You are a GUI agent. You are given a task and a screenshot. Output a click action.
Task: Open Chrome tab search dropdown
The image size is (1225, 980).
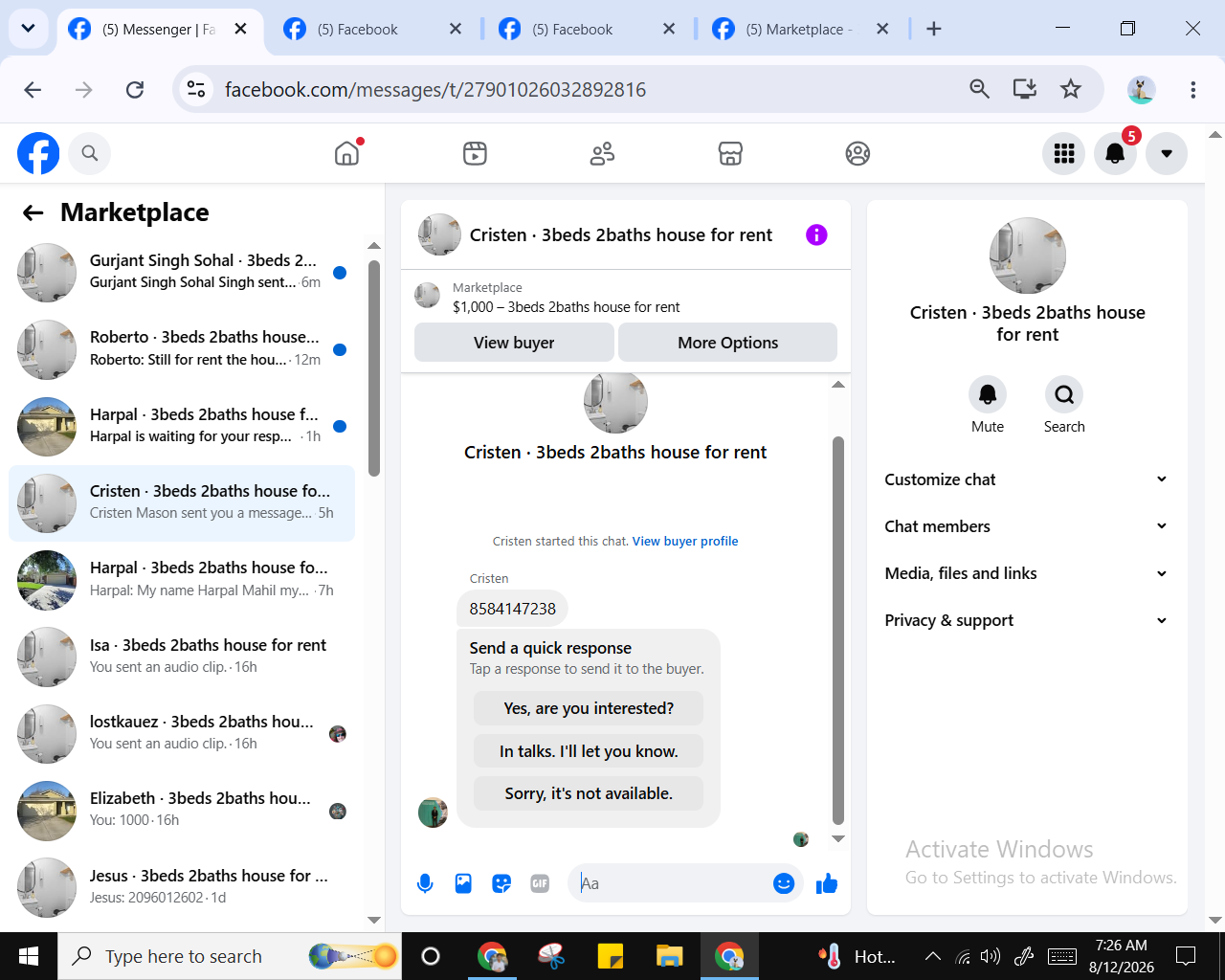click(x=28, y=29)
